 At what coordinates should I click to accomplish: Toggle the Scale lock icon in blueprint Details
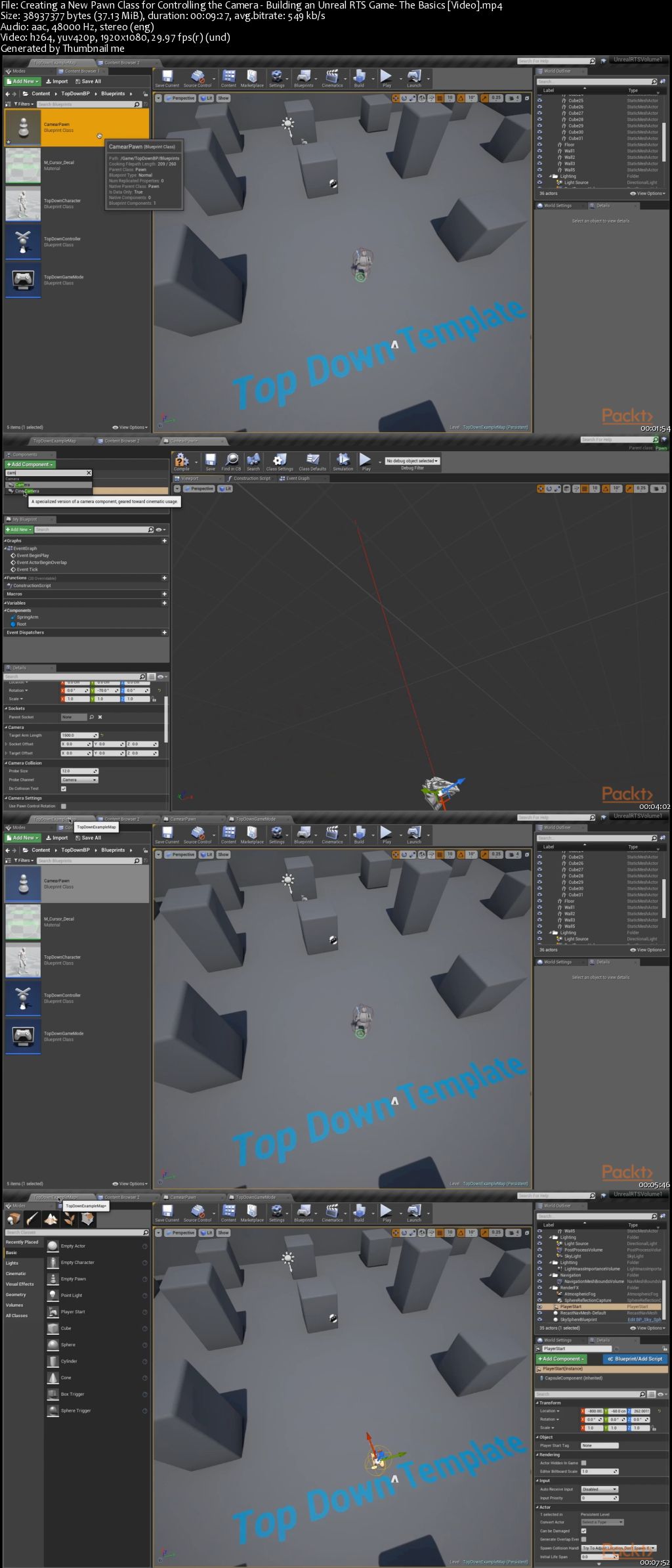[x=155, y=699]
